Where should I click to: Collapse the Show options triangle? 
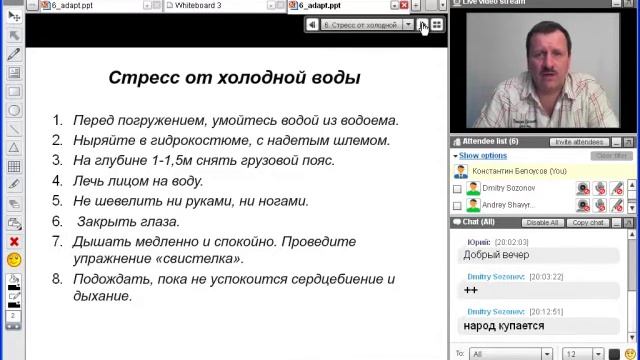pos(455,156)
